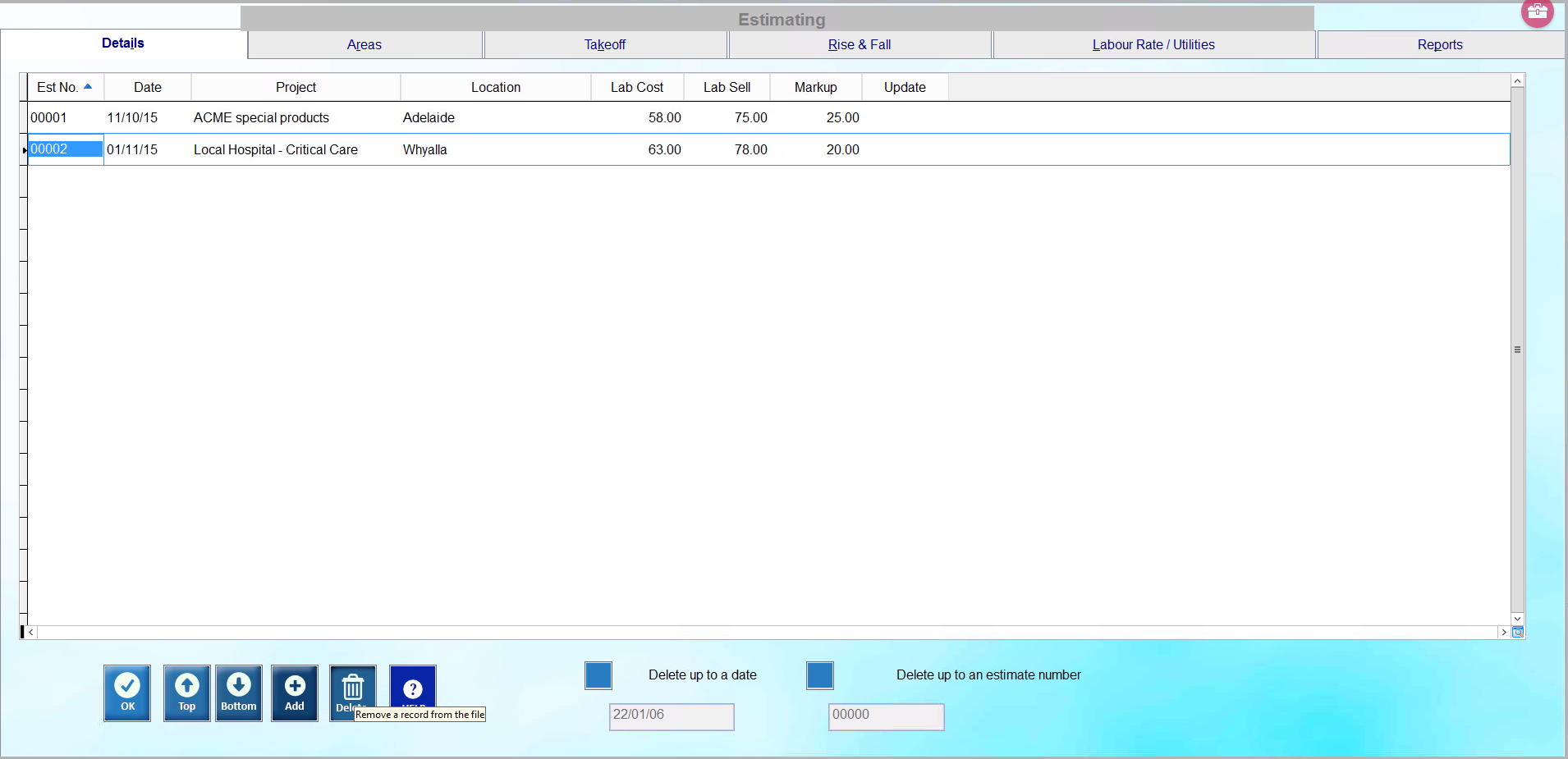
Task: Click the Project column header
Action: 296,87
